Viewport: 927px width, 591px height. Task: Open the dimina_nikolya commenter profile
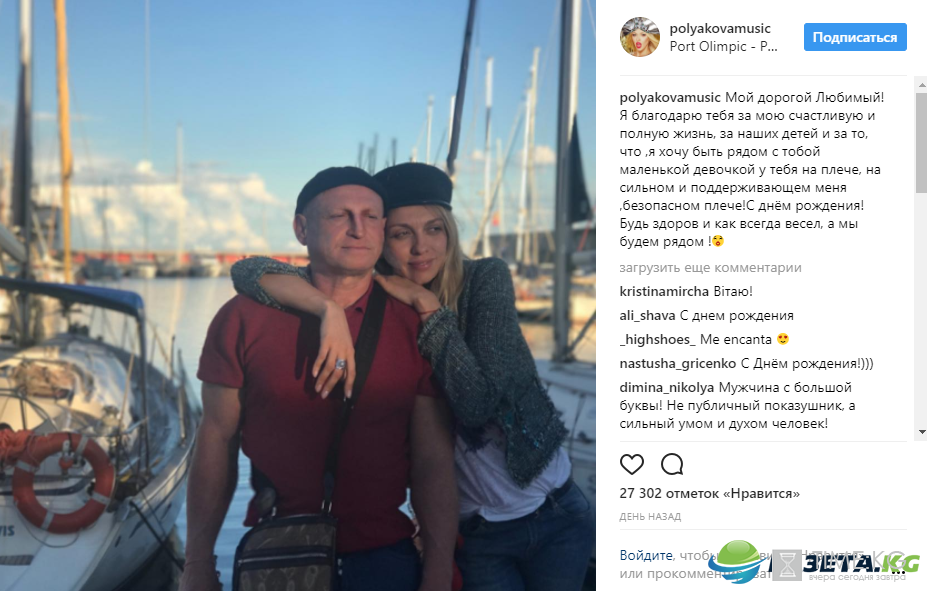(x=666, y=388)
